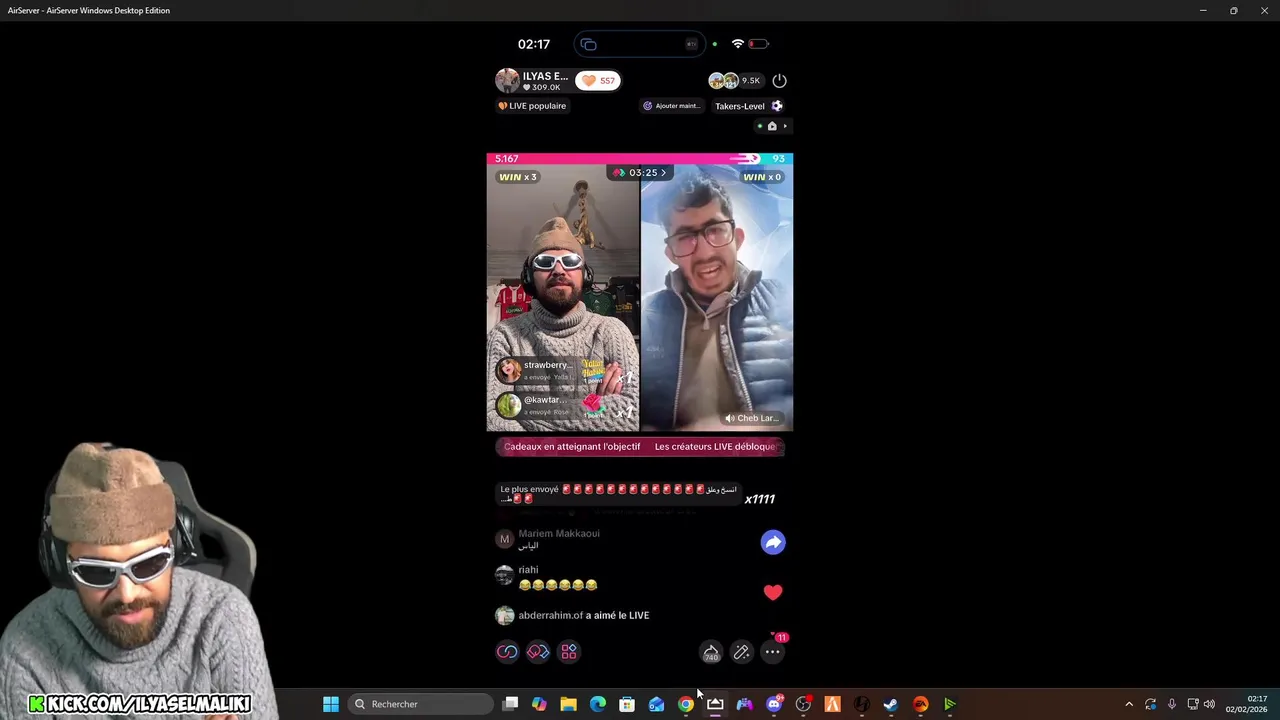Select the right opponent video

point(717,297)
